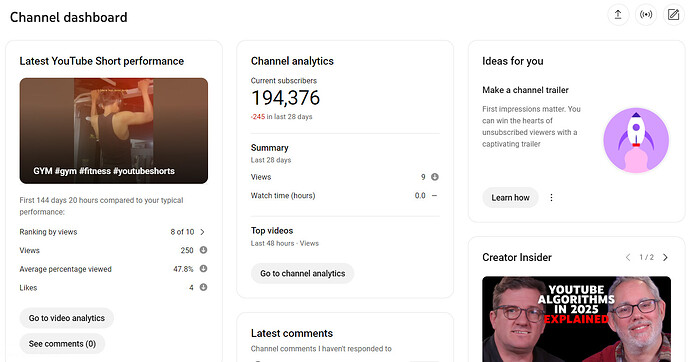The width and height of the screenshot is (690, 362).
Task: Click the Channel analytics heading
Action: click(x=292, y=61)
